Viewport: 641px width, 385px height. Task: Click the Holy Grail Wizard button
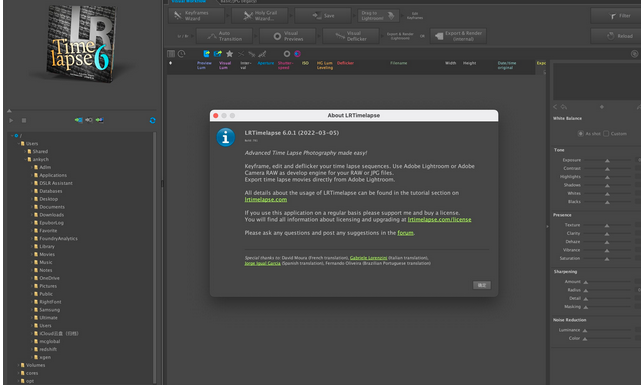coord(260,16)
